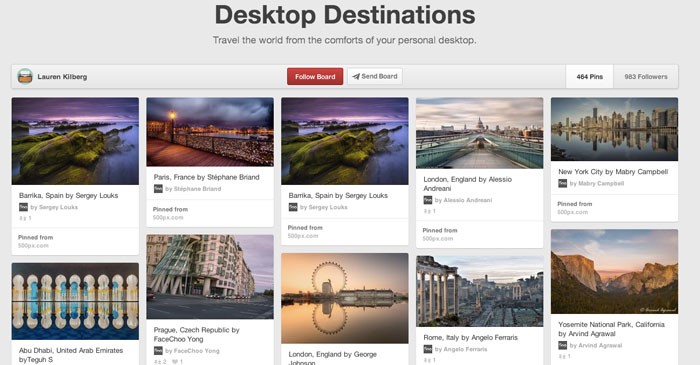This screenshot has height=365, width=700.
Task: Open the Yosemite National Park photo
Action: (x=614, y=271)
